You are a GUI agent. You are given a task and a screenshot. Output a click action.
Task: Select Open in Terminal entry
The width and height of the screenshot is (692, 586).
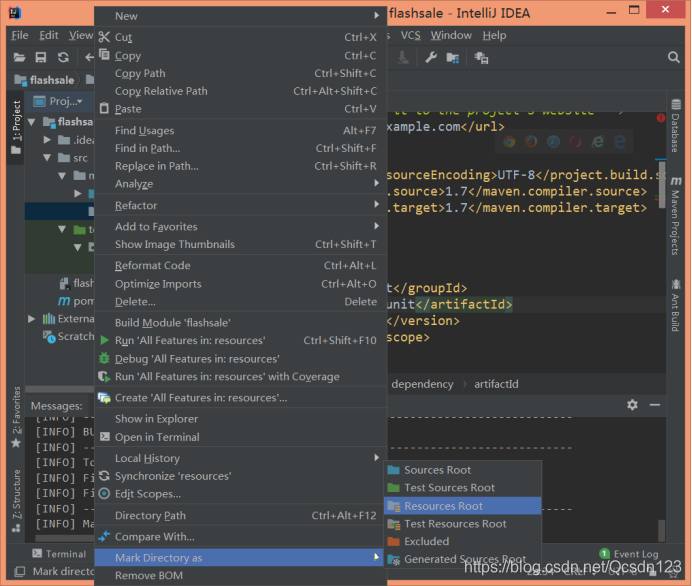click(241, 437)
